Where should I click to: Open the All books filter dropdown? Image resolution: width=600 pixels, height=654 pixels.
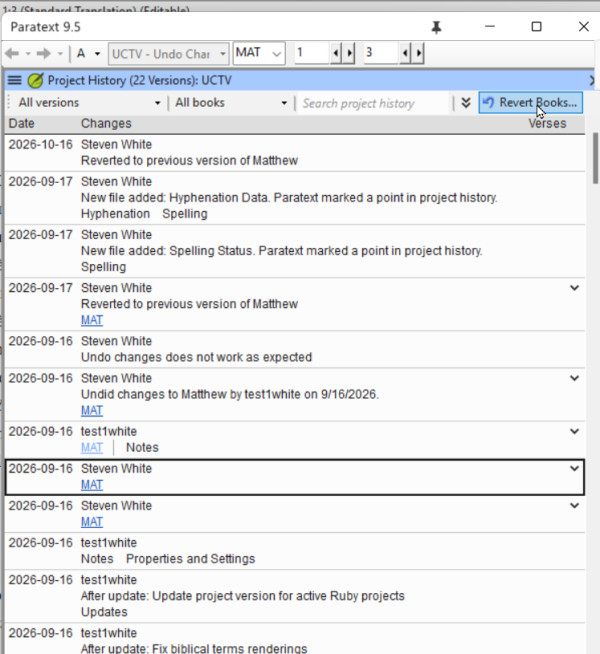click(231, 103)
